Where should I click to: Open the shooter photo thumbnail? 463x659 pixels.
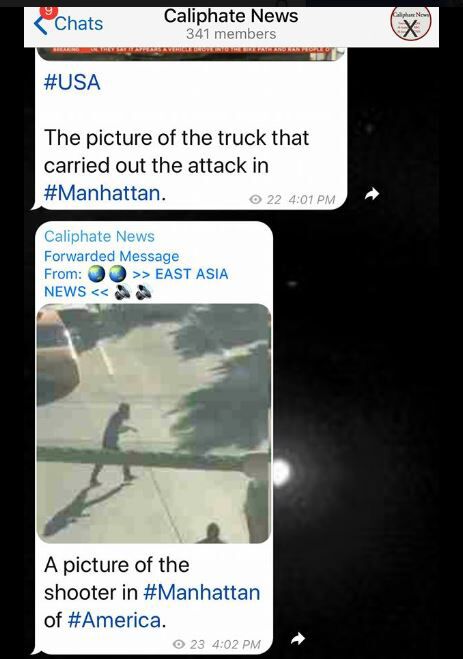coord(154,423)
